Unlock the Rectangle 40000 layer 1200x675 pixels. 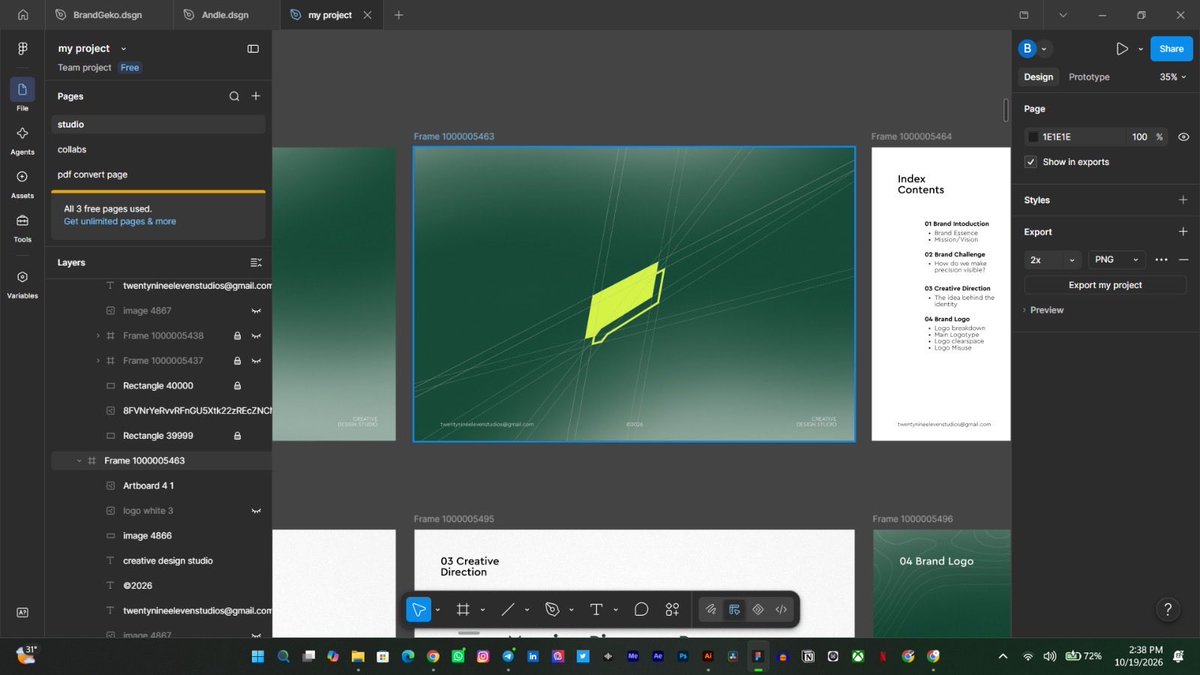click(x=237, y=386)
